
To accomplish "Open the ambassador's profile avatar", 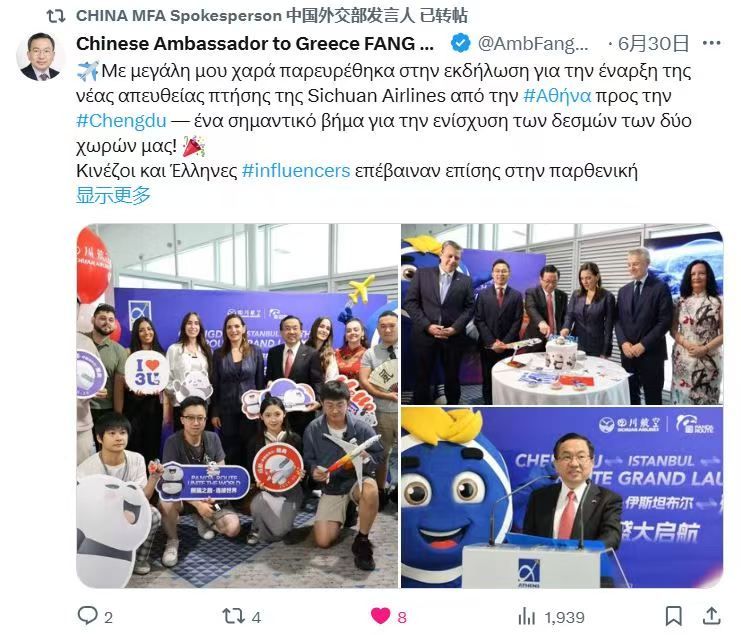I will point(41,56).
